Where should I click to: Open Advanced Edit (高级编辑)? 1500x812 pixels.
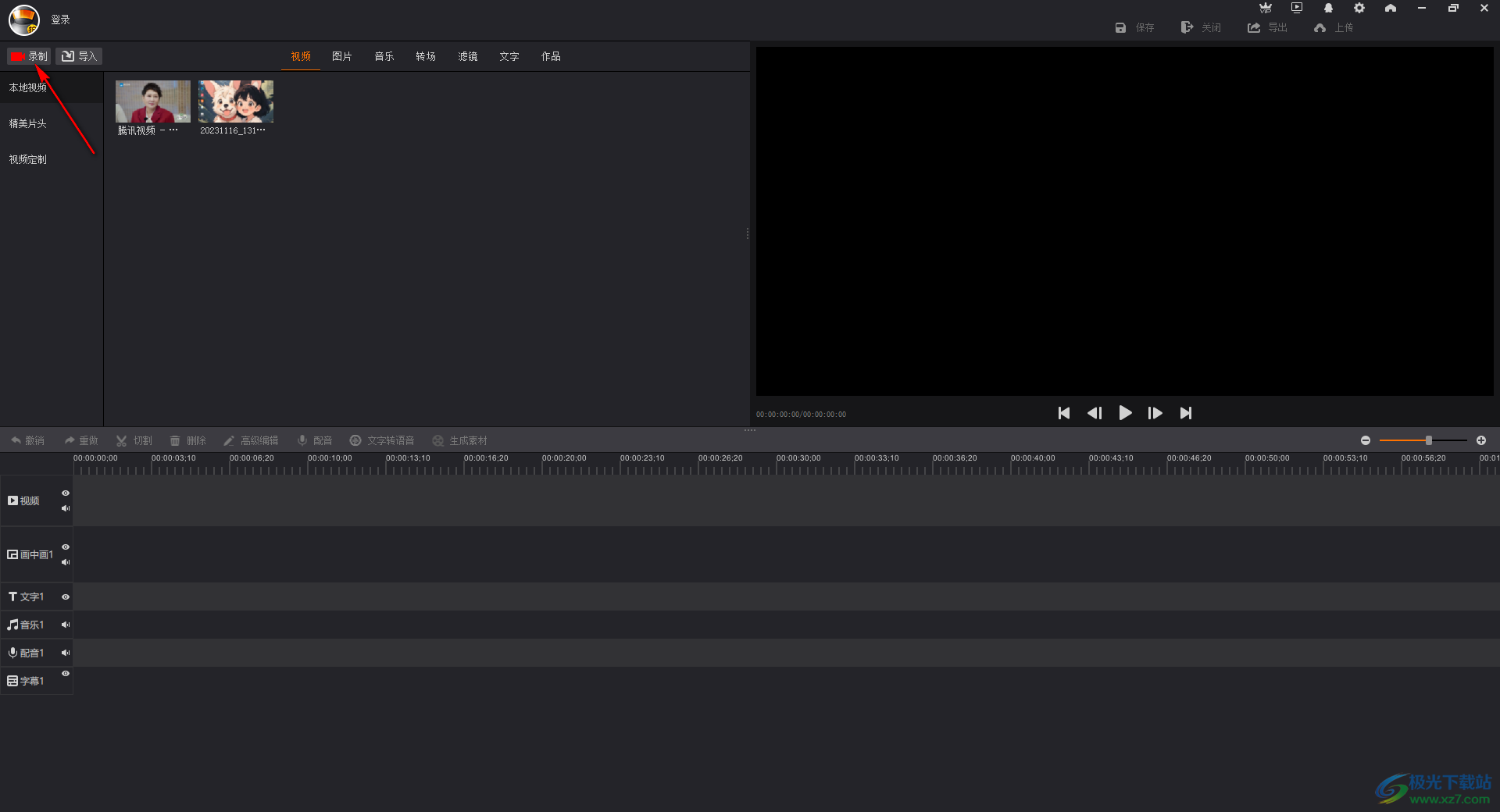pos(251,440)
